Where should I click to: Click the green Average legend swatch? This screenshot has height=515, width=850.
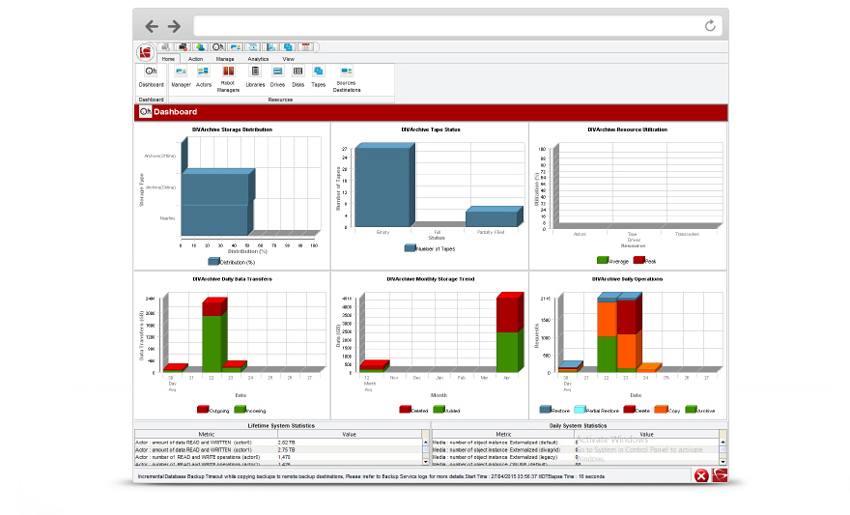point(602,260)
